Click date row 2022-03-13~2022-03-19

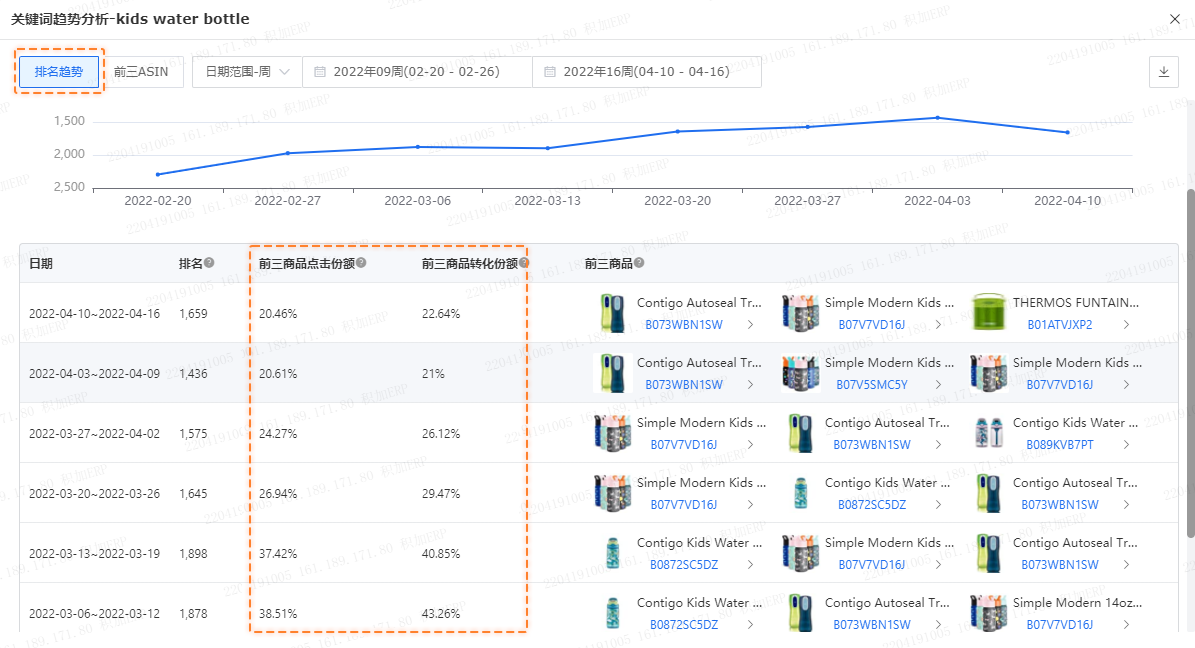tap(95, 553)
